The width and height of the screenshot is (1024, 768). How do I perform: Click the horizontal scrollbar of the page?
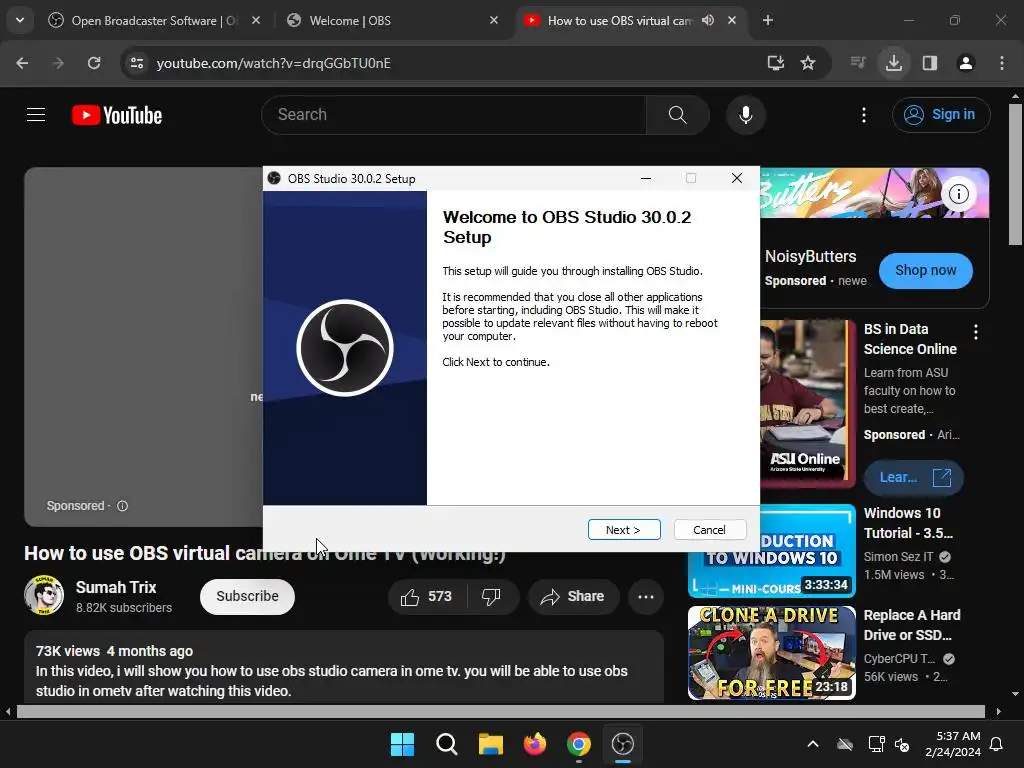[501, 711]
